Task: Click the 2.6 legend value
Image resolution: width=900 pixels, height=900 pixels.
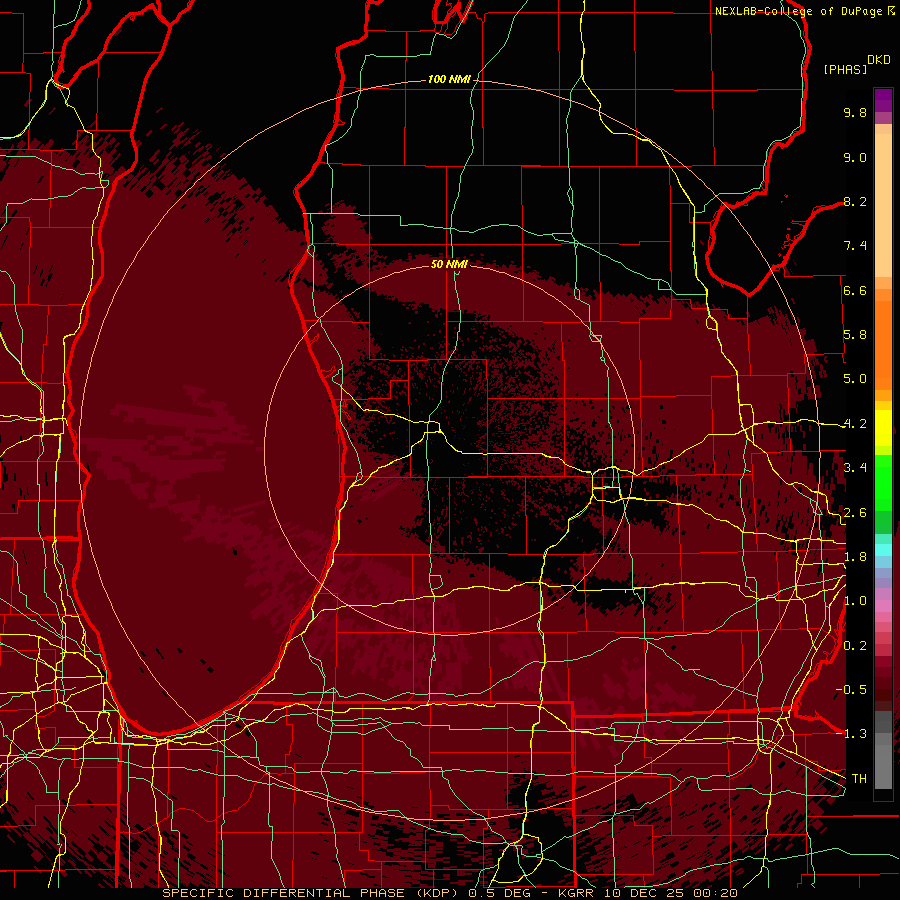Action: click(x=855, y=513)
